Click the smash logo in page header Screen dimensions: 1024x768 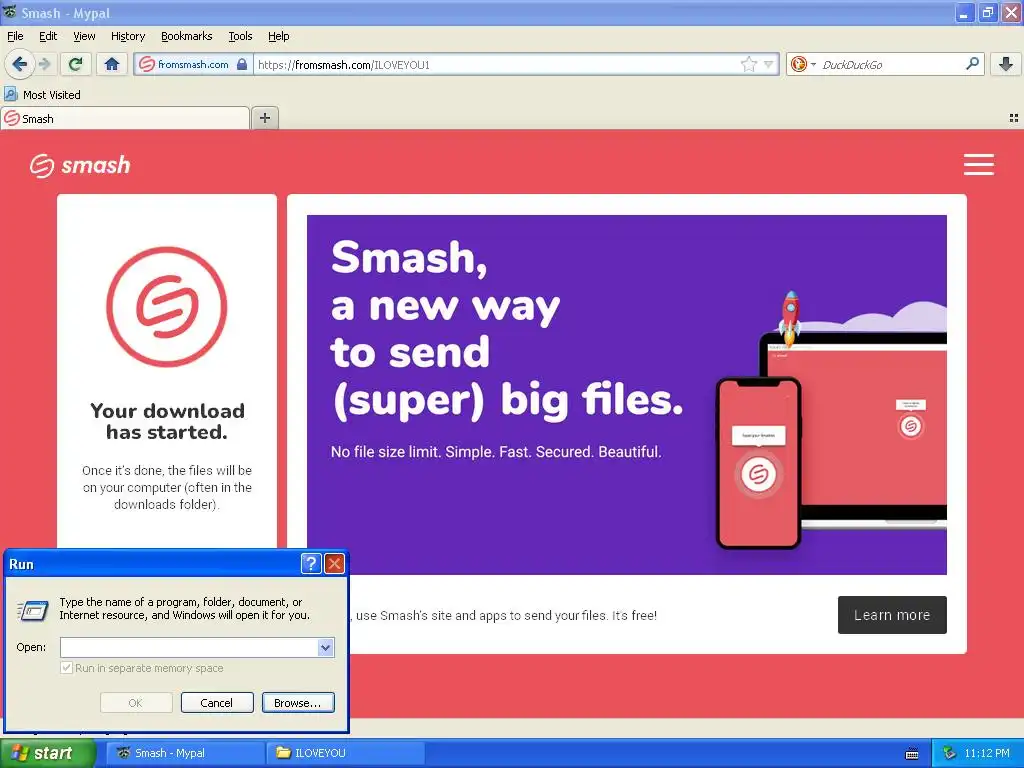[x=80, y=165]
